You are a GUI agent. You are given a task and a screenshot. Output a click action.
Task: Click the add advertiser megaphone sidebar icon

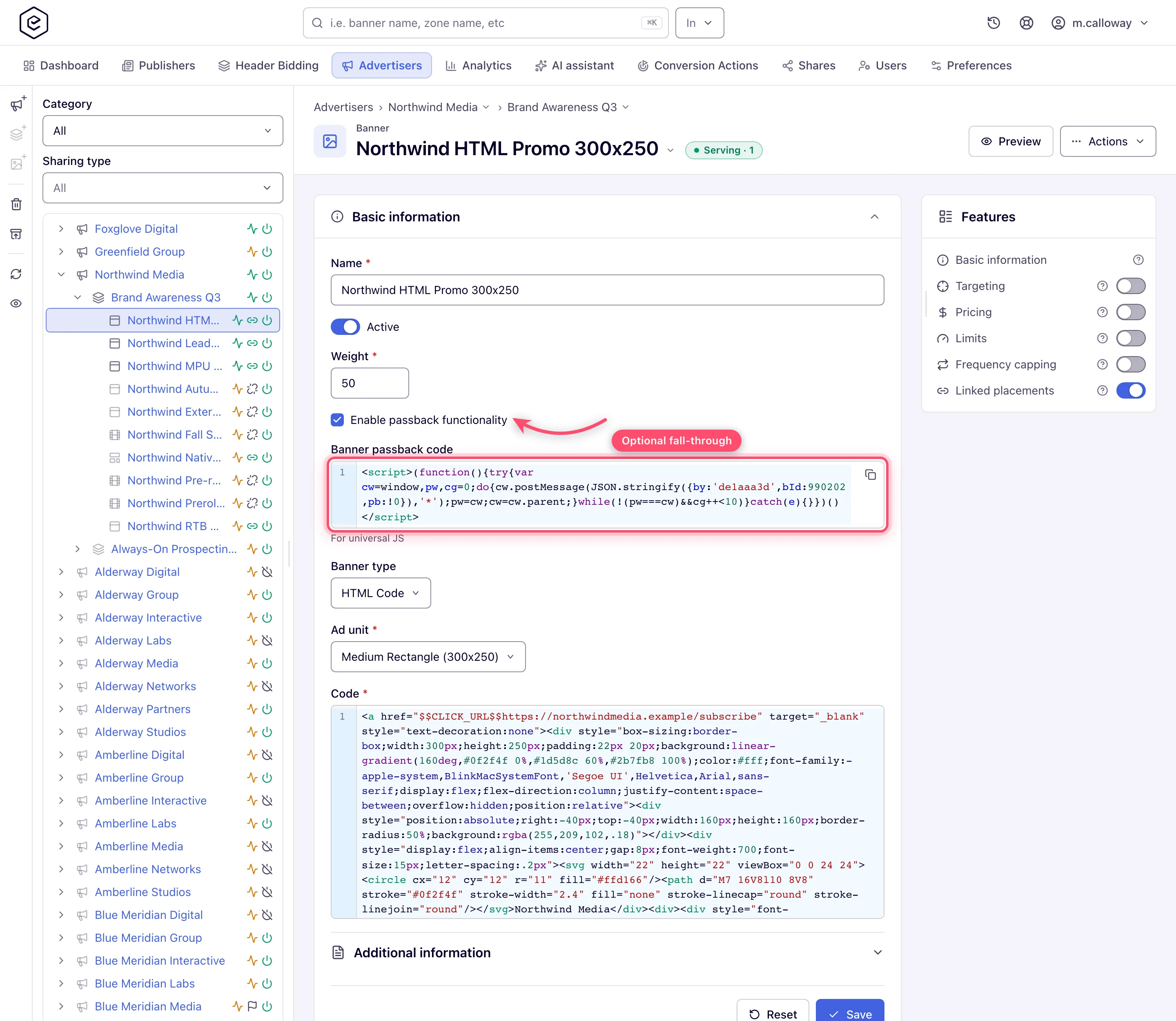tap(18, 104)
